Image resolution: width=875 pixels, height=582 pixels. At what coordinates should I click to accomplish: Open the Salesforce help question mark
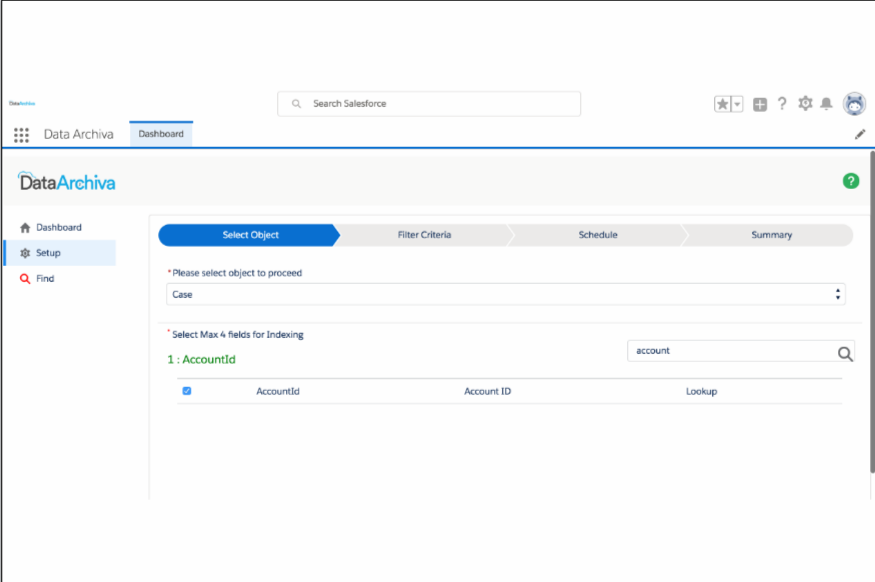click(782, 104)
